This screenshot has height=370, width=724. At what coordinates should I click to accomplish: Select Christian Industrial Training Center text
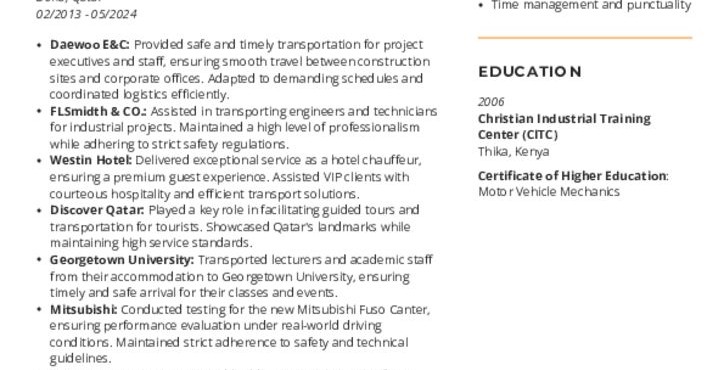point(564,127)
